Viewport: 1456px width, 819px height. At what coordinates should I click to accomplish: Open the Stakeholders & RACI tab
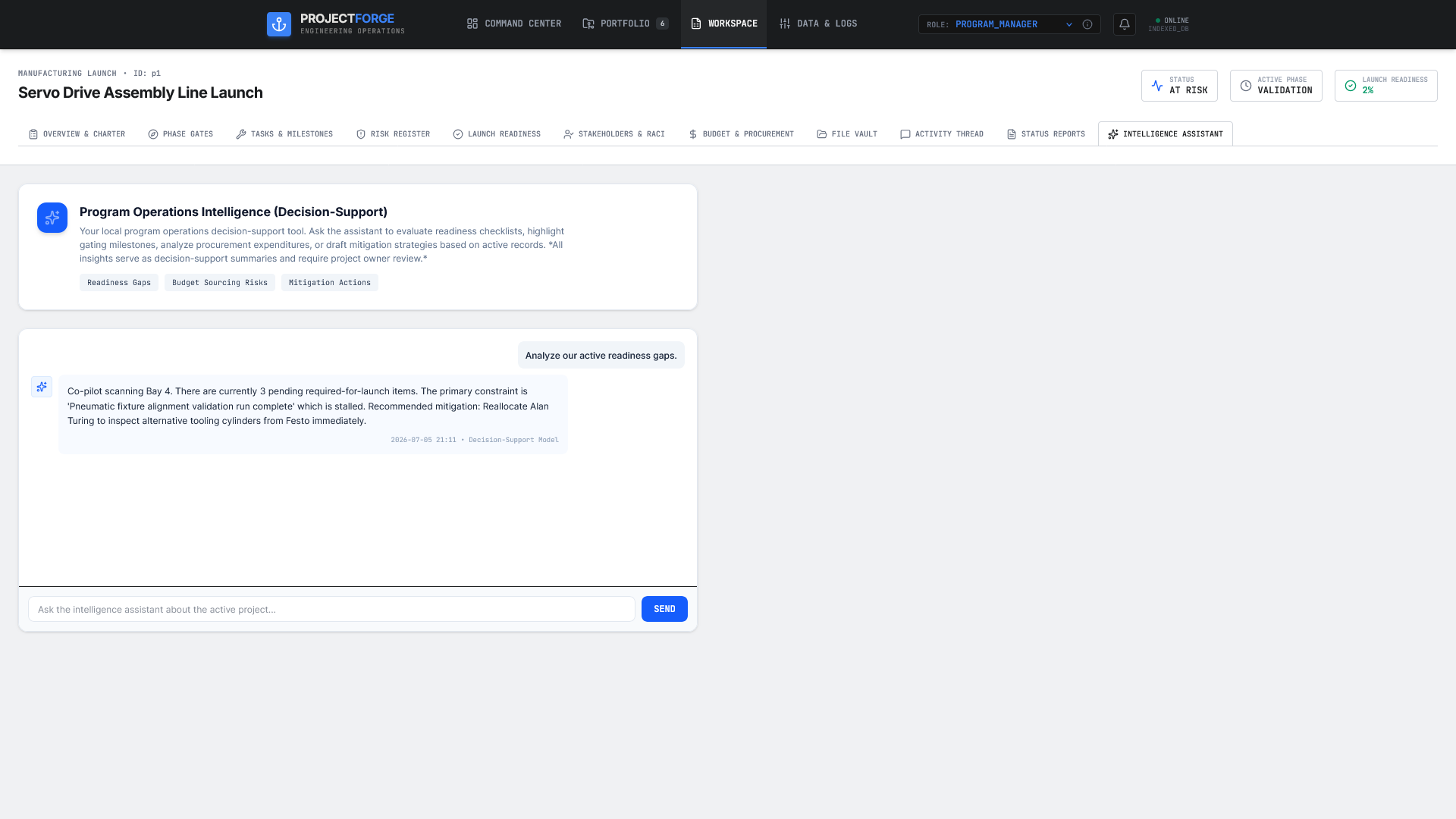[x=614, y=134]
